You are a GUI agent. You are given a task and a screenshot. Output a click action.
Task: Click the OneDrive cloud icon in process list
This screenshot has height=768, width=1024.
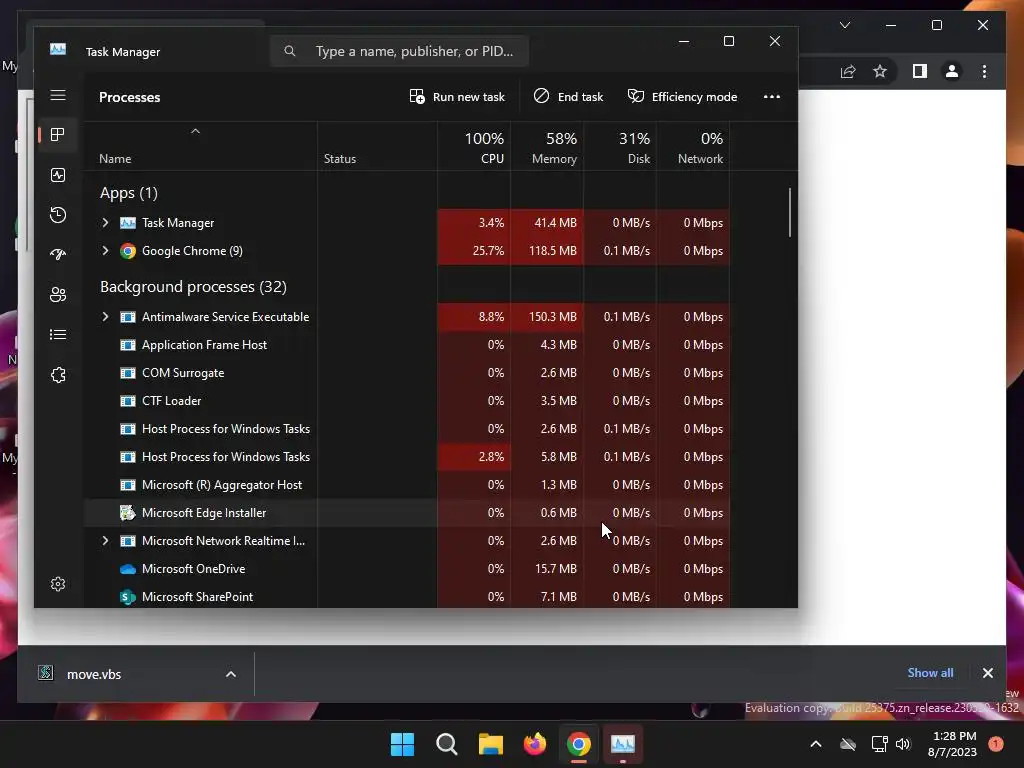coord(128,569)
